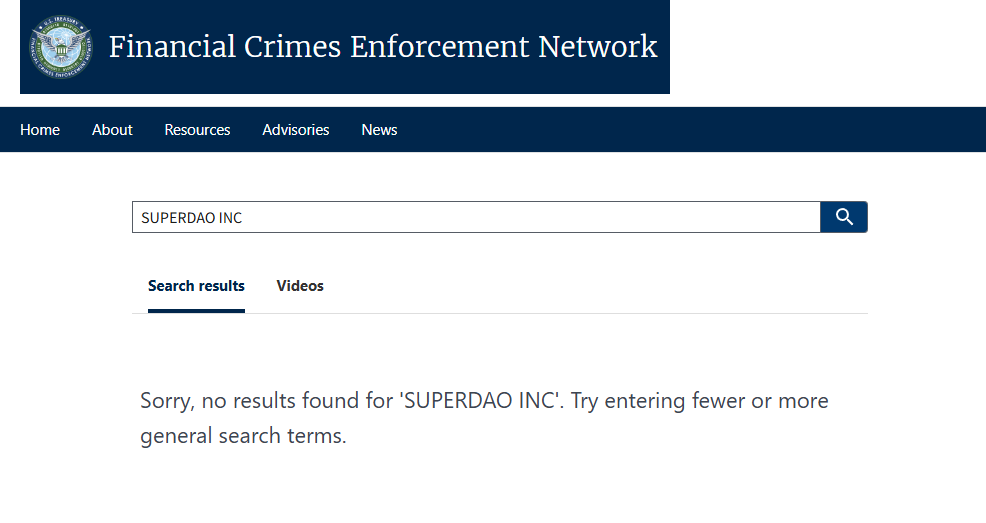Open the About menu item
The height and width of the screenshot is (523, 986).
point(112,130)
